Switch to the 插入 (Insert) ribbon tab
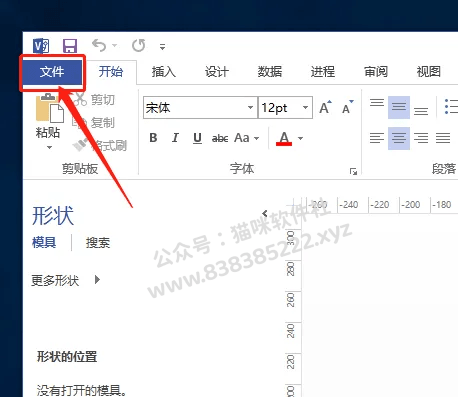This screenshot has height=397, width=458. (163, 72)
